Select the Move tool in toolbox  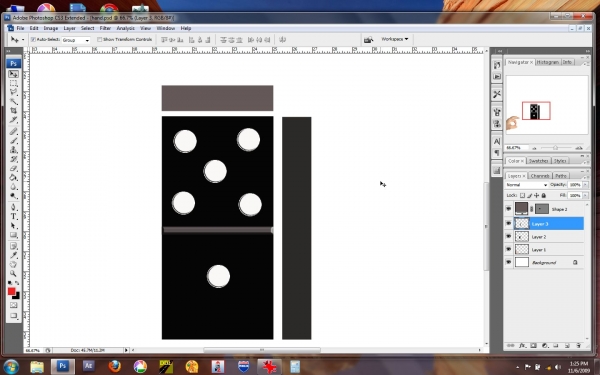click(x=13, y=74)
